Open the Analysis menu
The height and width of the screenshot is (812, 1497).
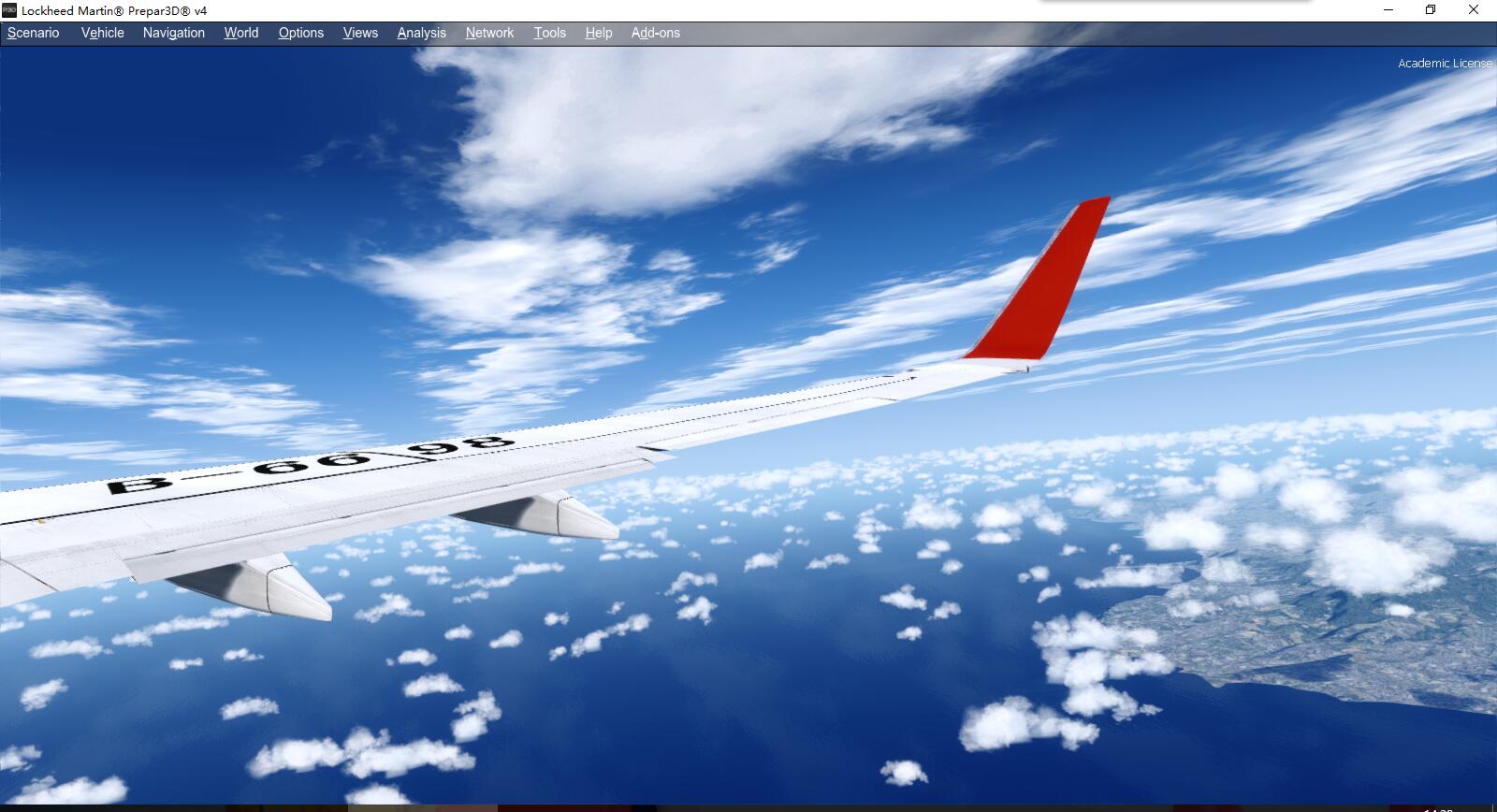(422, 33)
